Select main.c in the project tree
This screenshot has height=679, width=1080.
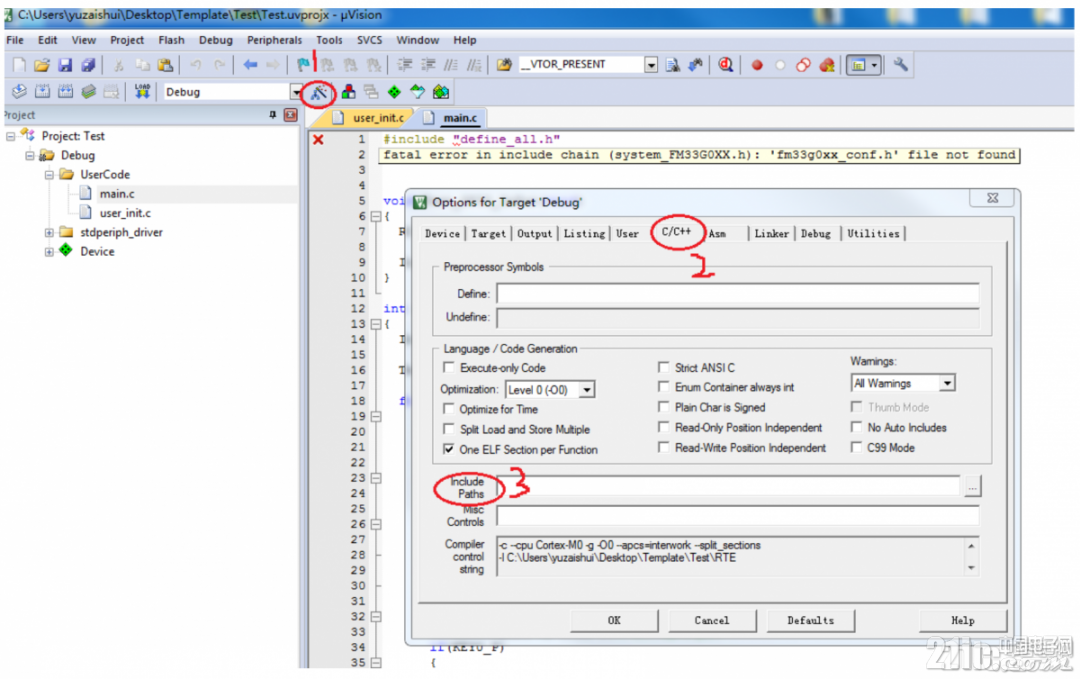[x=116, y=194]
